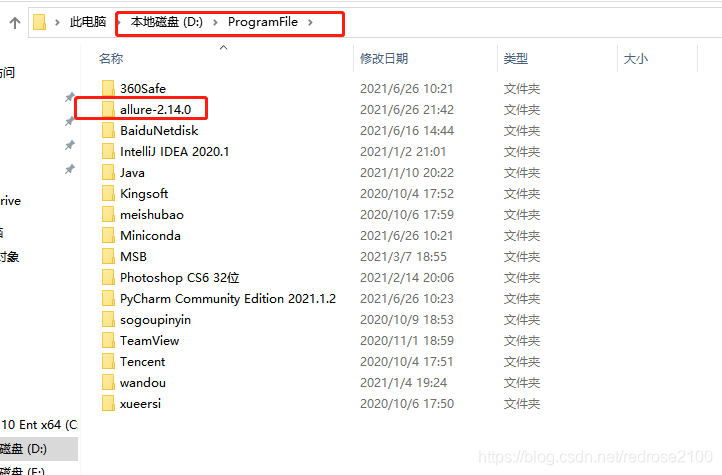The image size is (722, 475).
Task: Click the Java folder icon
Action: (108, 173)
